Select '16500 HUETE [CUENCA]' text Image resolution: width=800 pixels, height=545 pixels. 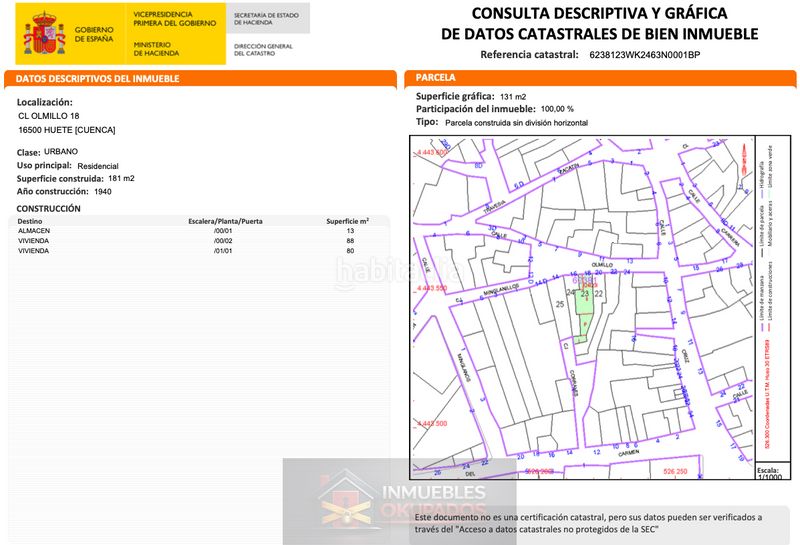point(67,130)
